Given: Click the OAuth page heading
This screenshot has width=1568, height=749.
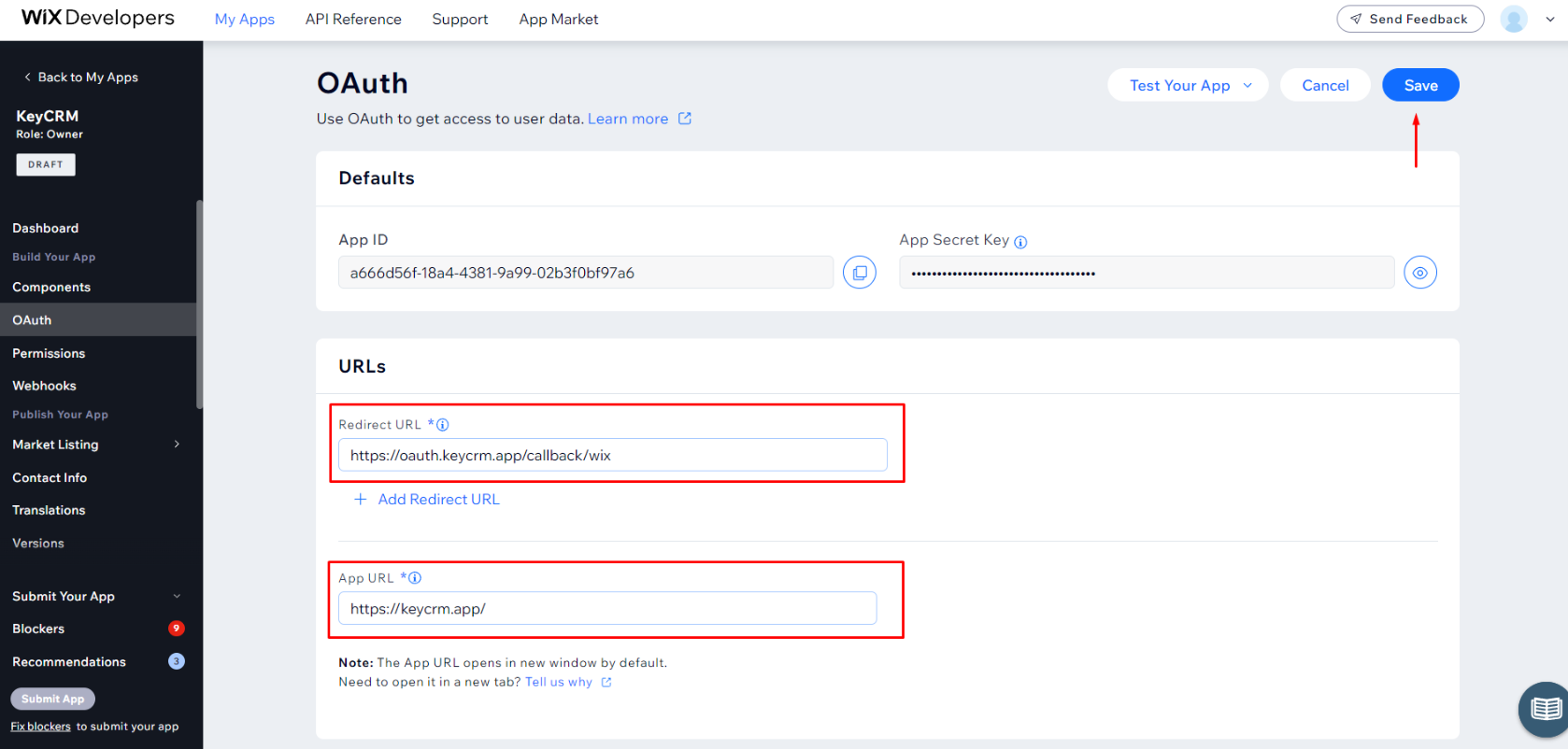Looking at the screenshot, I should click(363, 83).
